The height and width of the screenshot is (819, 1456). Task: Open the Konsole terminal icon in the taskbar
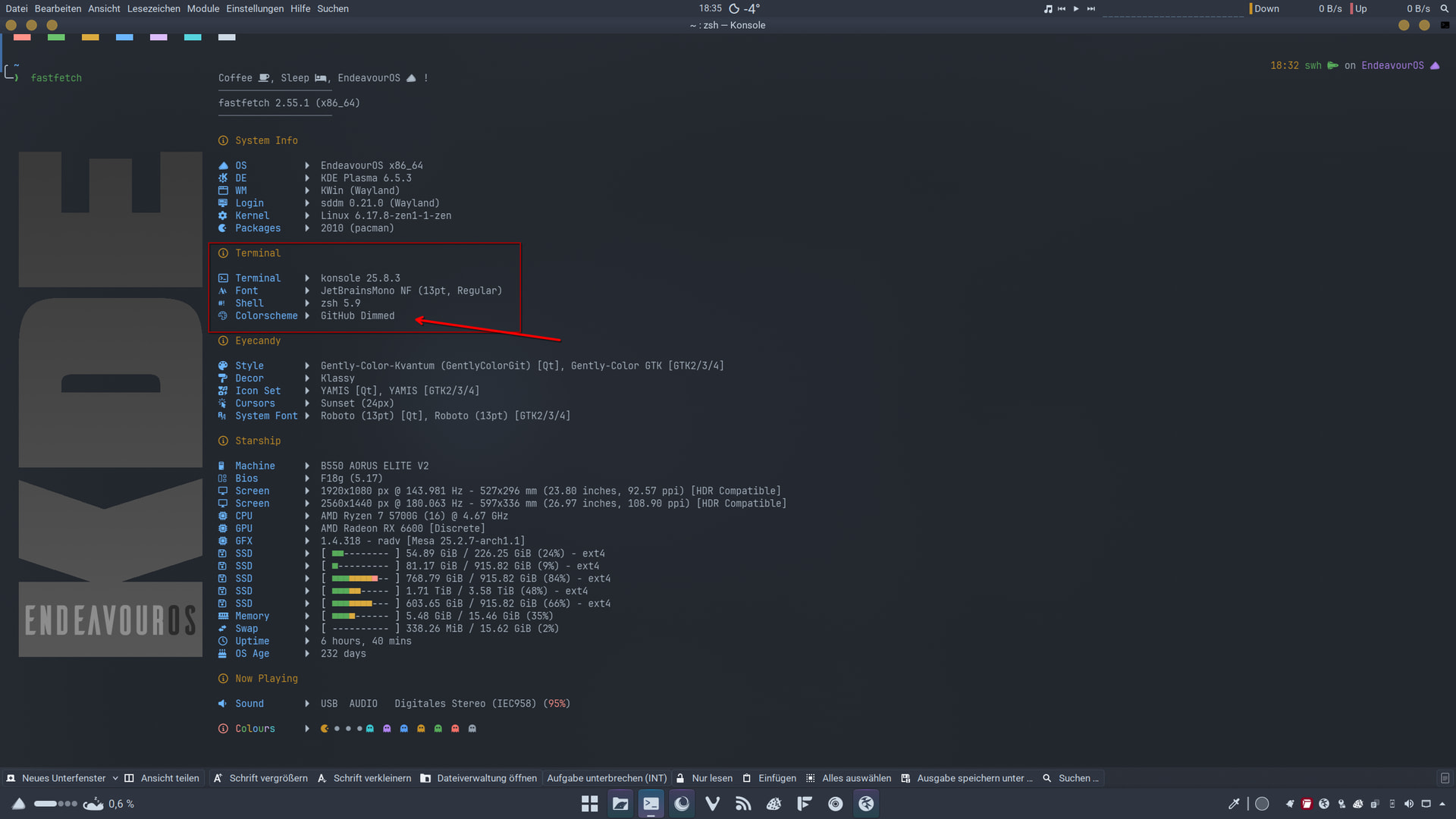coord(651,804)
